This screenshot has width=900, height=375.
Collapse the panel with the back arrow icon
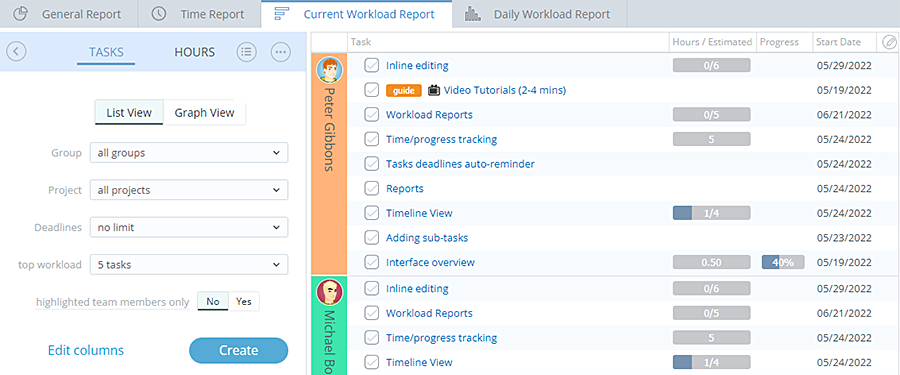(x=17, y=52)
